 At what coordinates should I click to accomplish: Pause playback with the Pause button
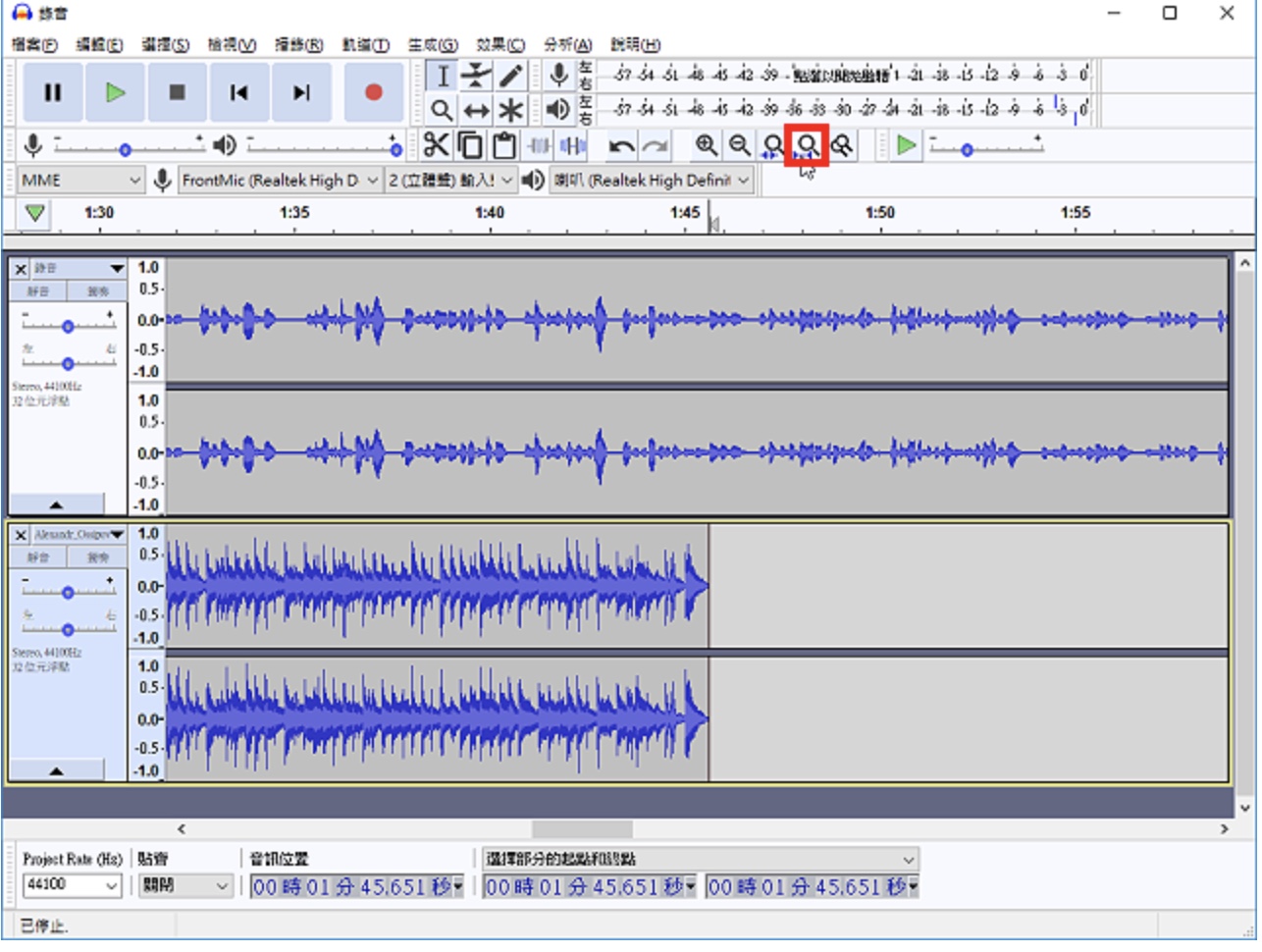tap(53, 92)
